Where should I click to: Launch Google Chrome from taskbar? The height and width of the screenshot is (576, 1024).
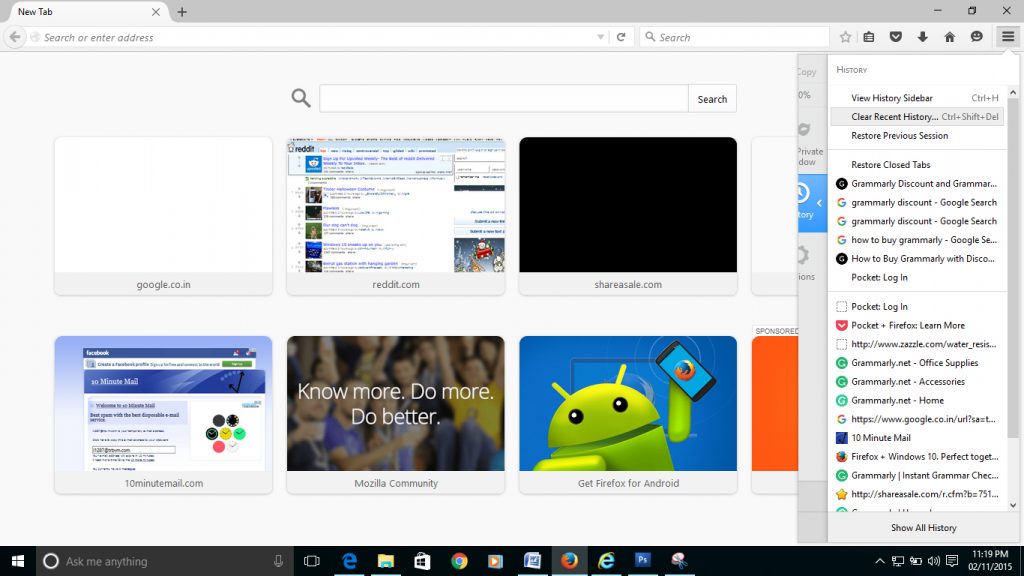pos(459,561)
